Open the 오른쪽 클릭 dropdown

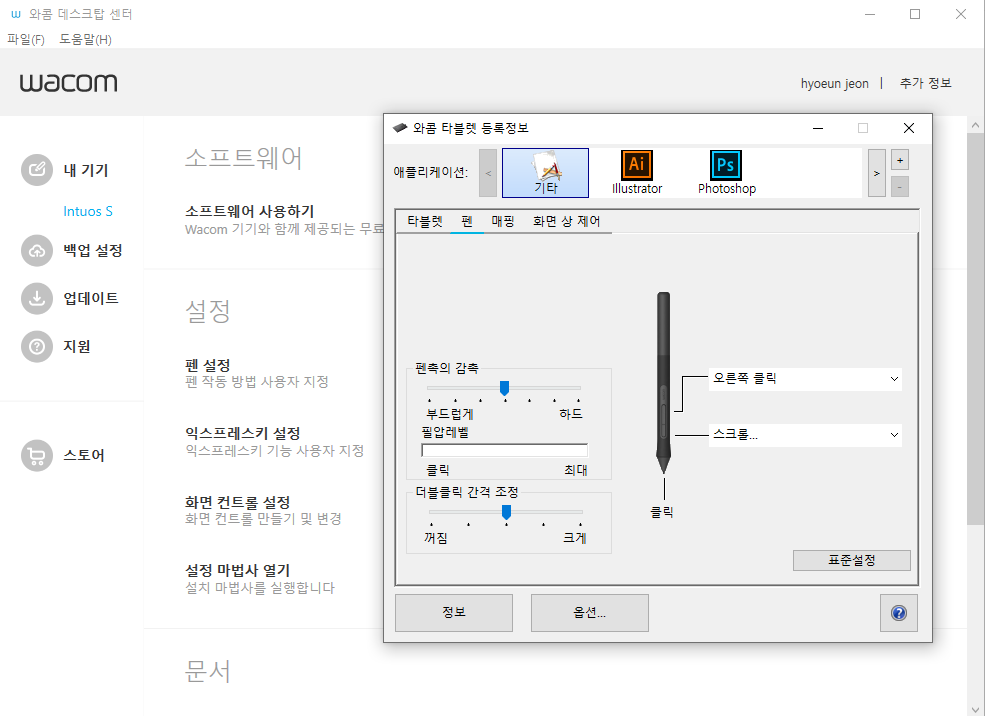[x=805, y=379]
